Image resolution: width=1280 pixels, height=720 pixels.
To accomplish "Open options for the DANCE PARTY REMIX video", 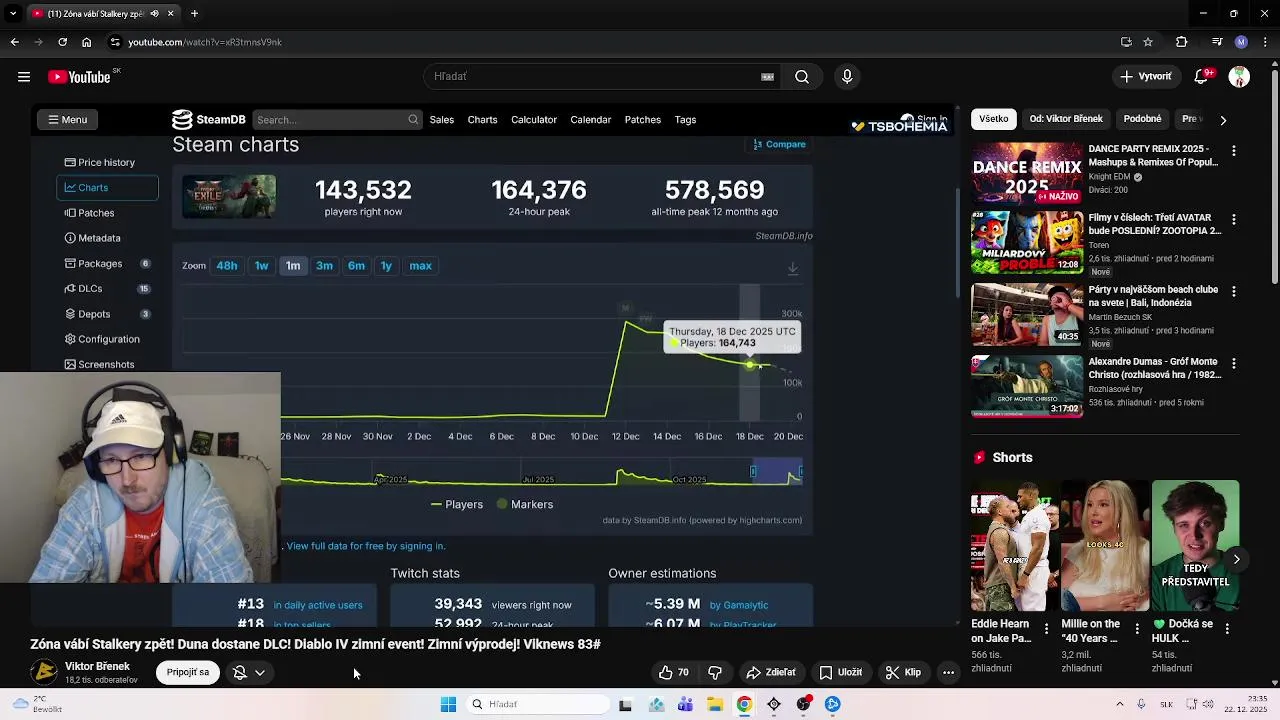I will [1233, 150].
